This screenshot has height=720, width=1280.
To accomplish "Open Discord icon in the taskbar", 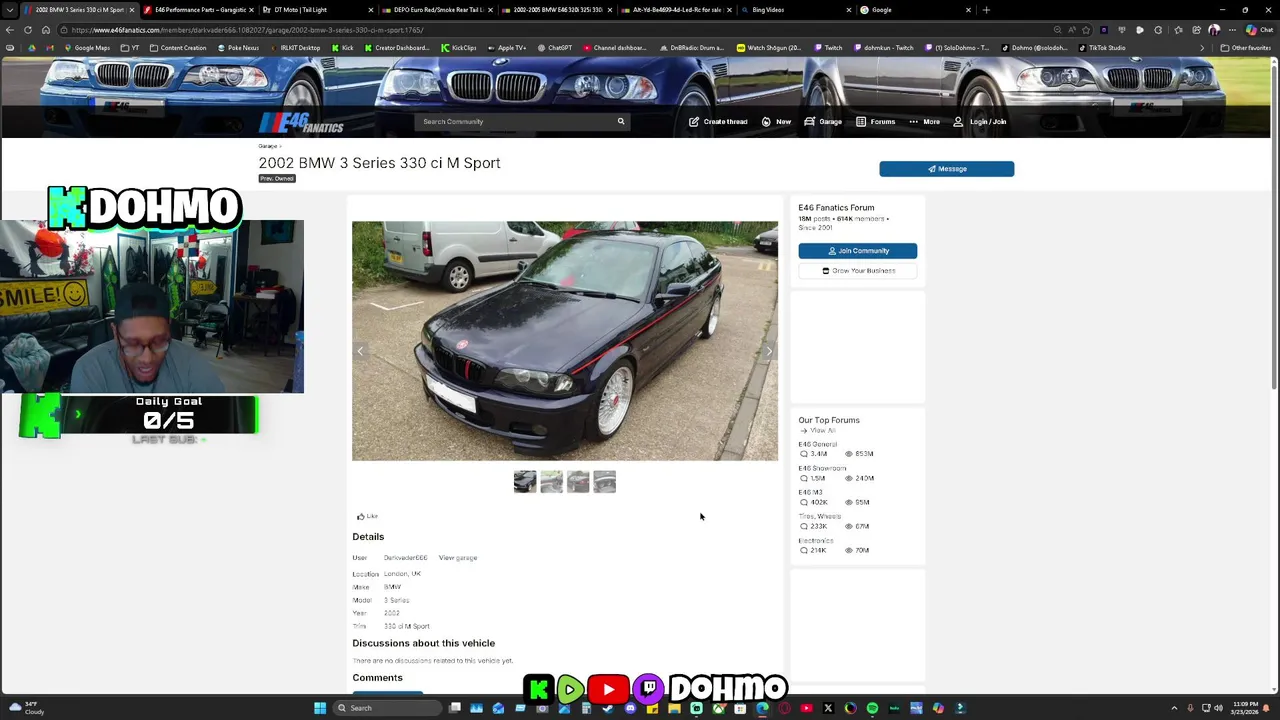I will tap(630, 708).
